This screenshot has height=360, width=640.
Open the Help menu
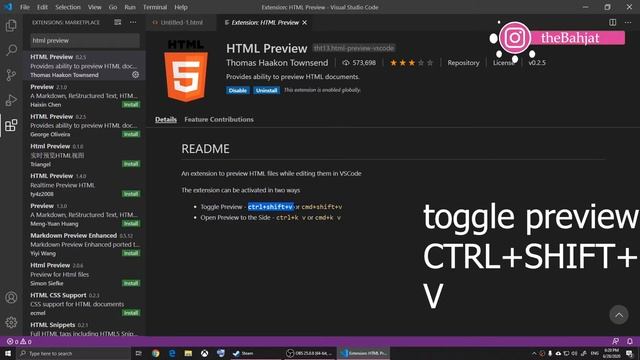click(181, 7)
